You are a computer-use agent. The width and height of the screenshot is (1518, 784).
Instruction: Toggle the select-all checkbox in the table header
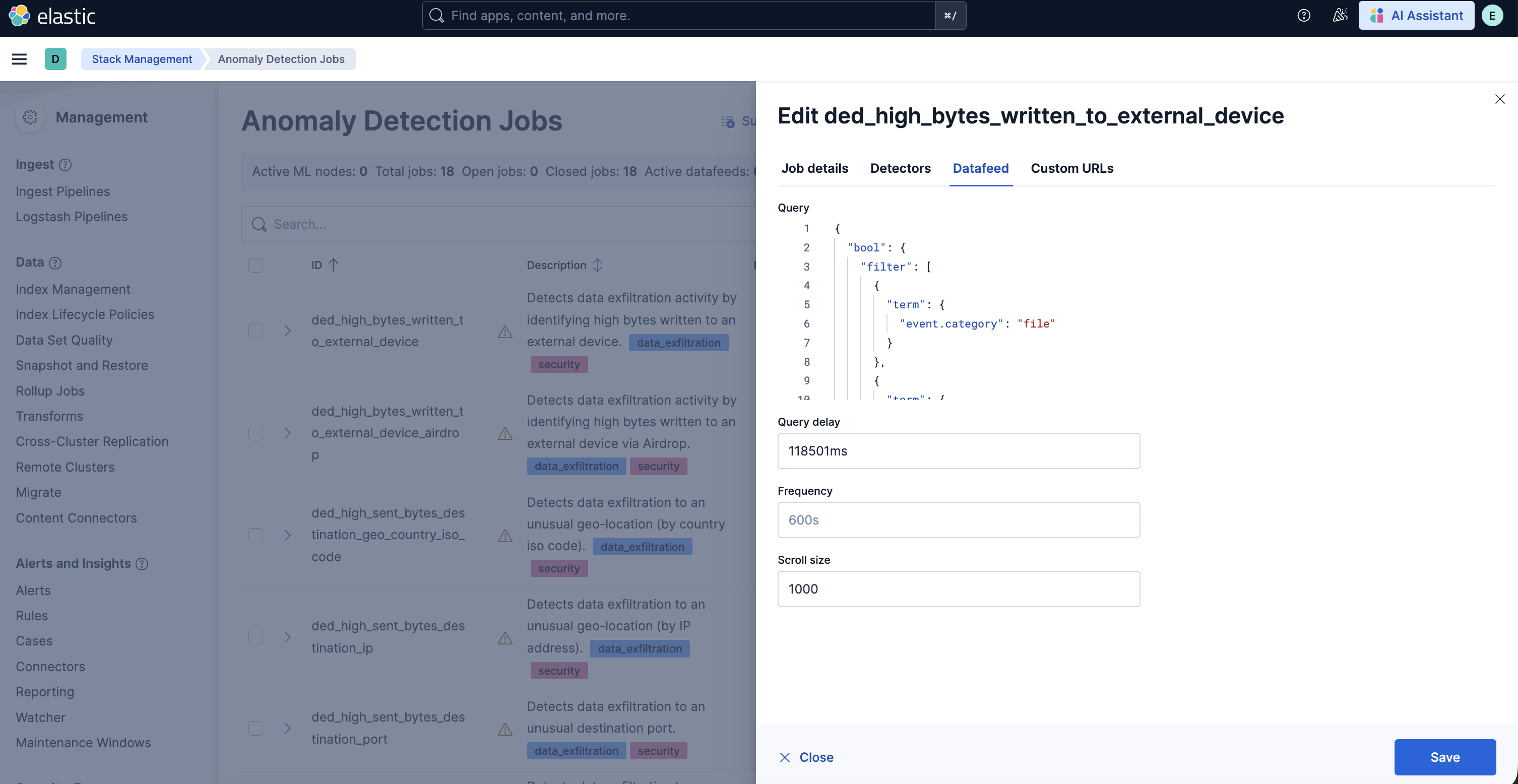[x=256, y=265]
